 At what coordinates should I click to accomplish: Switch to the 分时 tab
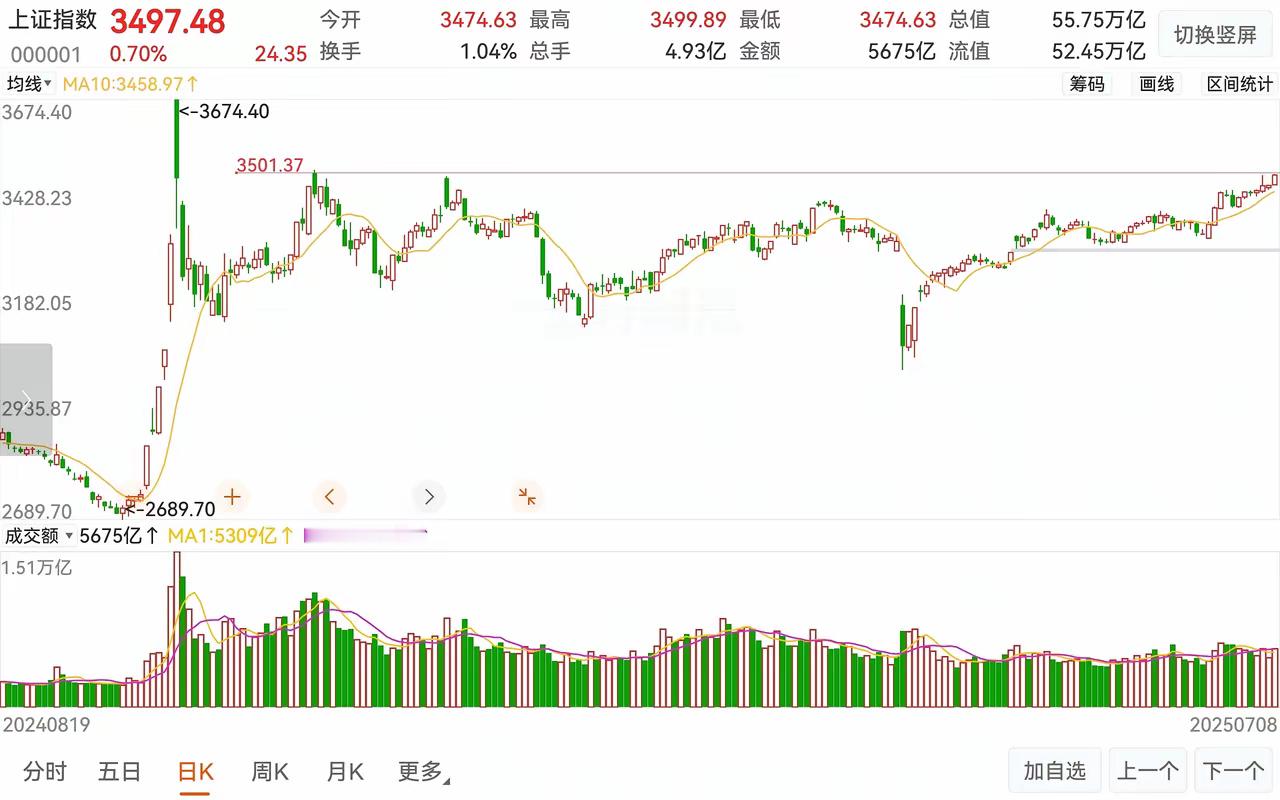pyautogui.click(x=45, y=772)
